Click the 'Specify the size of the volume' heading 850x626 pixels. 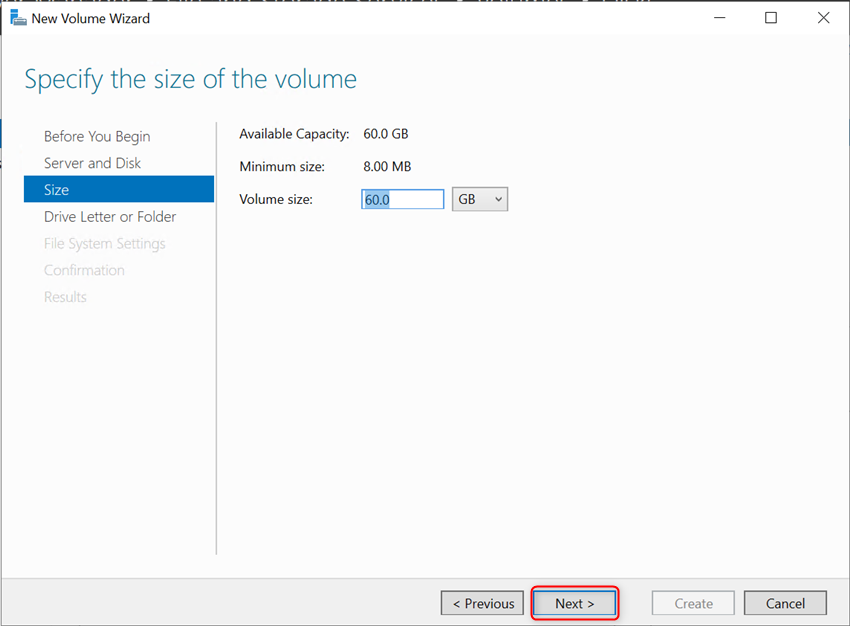click(190, 79)
